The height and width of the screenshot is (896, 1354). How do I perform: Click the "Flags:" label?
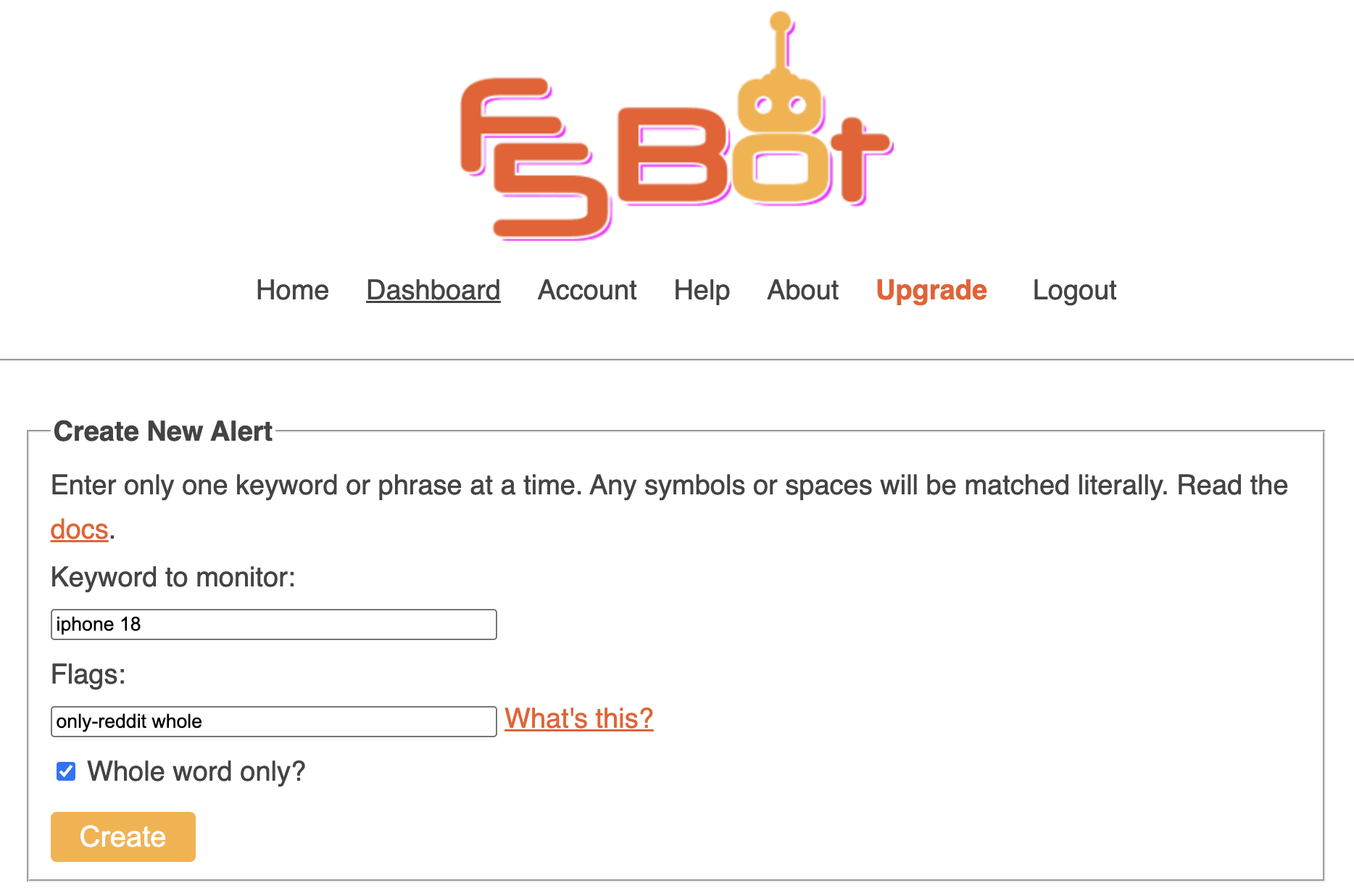pos(88,674)
